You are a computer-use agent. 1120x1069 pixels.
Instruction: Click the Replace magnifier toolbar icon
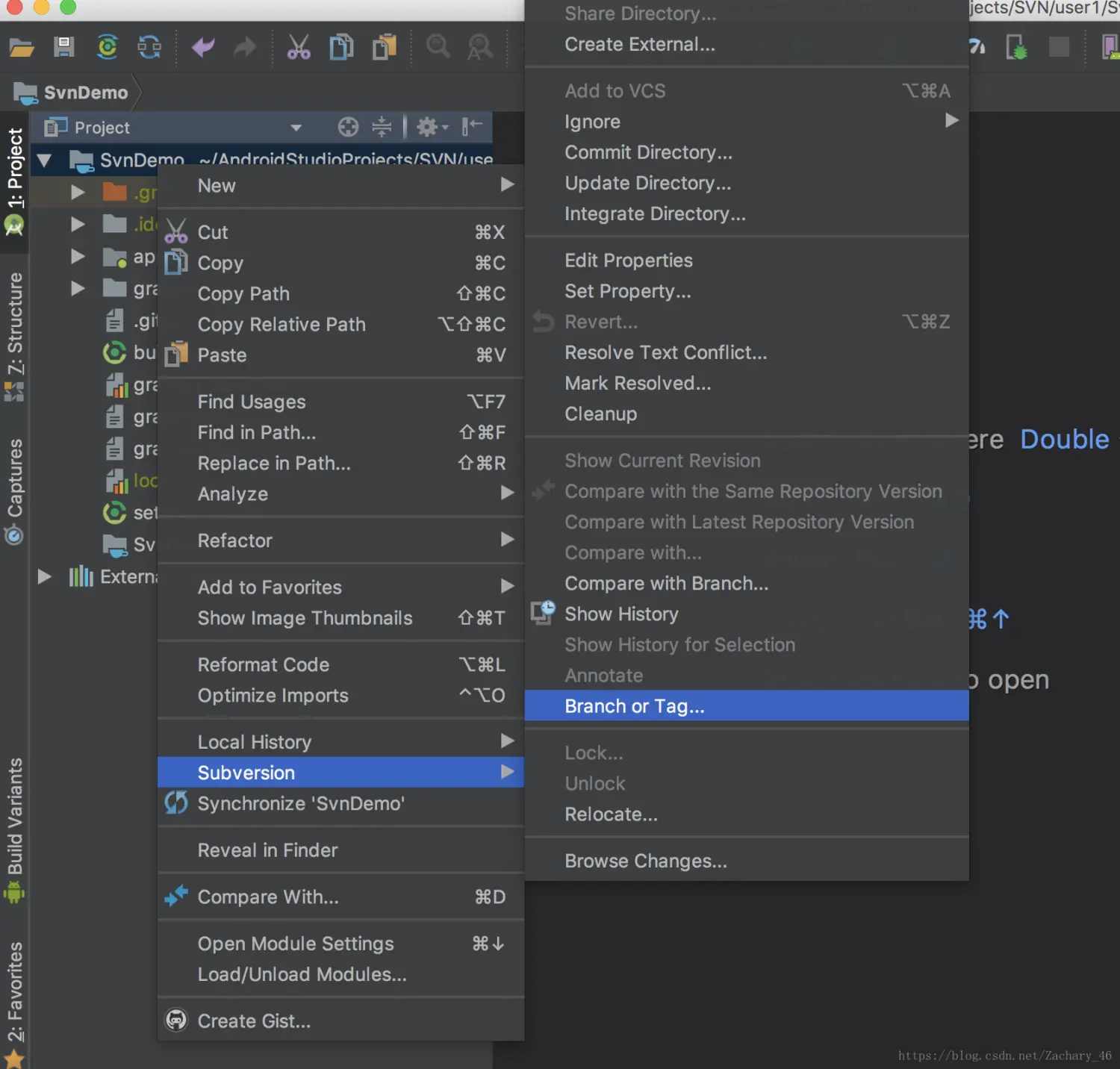pos(480,47)
